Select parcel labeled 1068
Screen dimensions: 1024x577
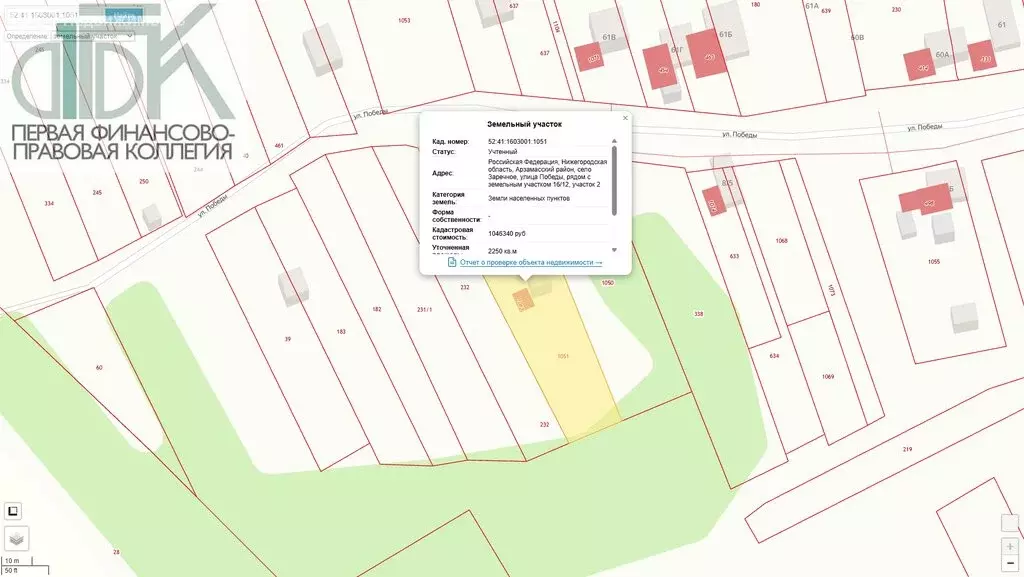tap(782, 241)
